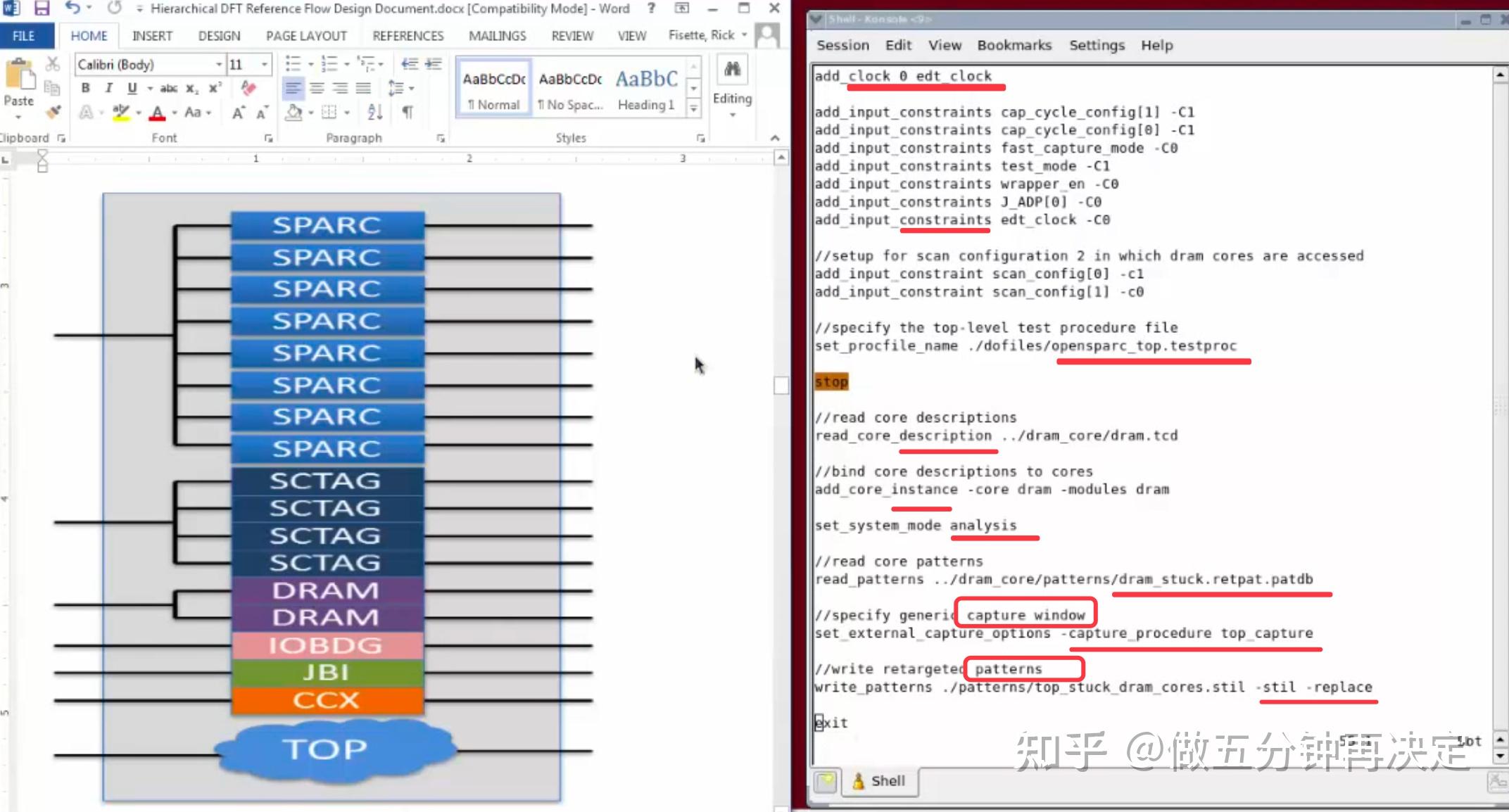The width and height of the screenshot is (1509, 812).
Task: Select the Shell tab in Konsole
Action: pos(880,781)
